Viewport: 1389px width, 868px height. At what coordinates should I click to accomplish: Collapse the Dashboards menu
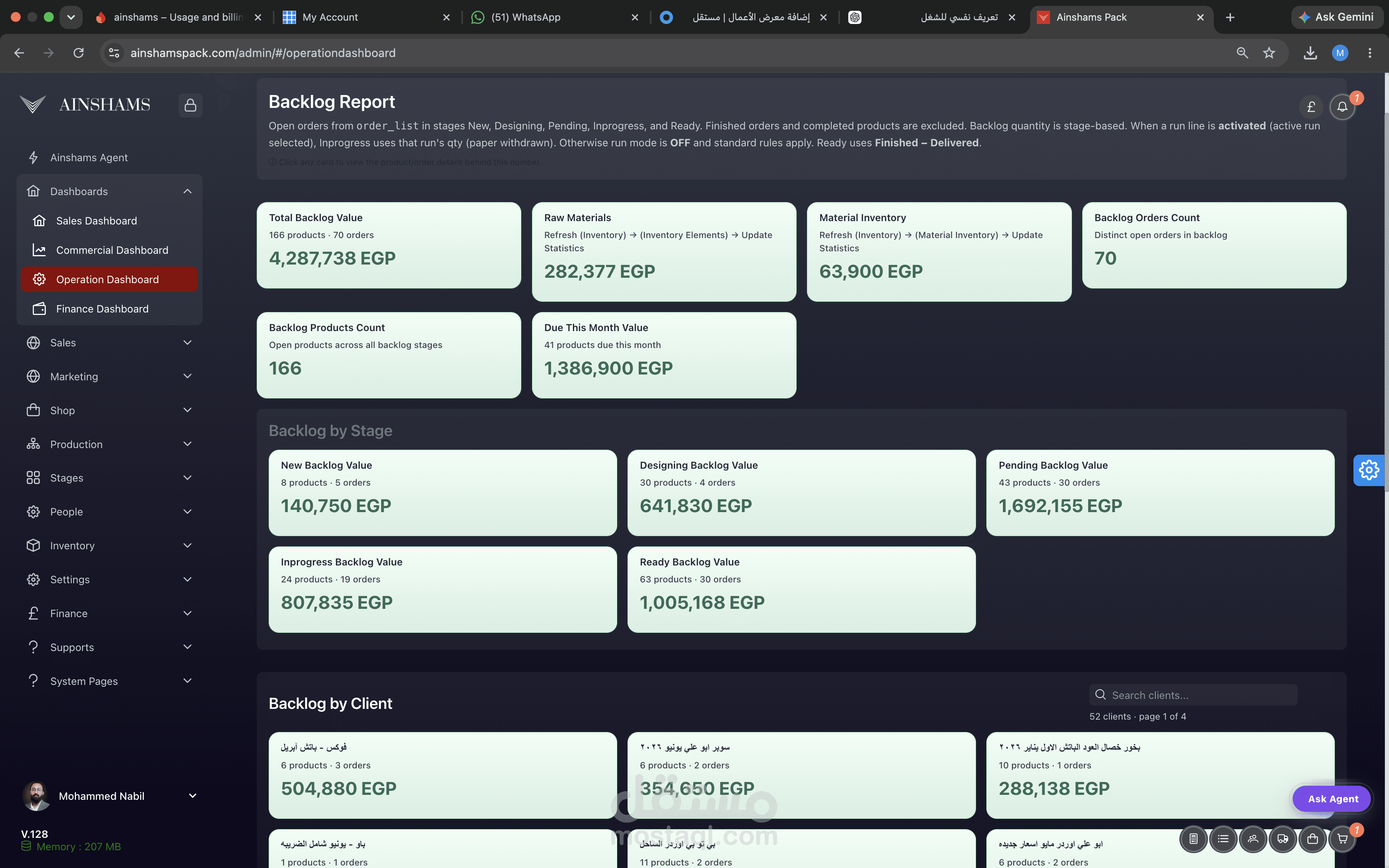tap(110, 191)
